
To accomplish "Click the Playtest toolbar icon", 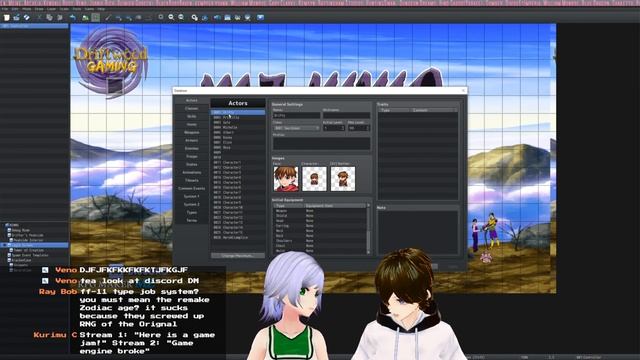I will (260, 18).
